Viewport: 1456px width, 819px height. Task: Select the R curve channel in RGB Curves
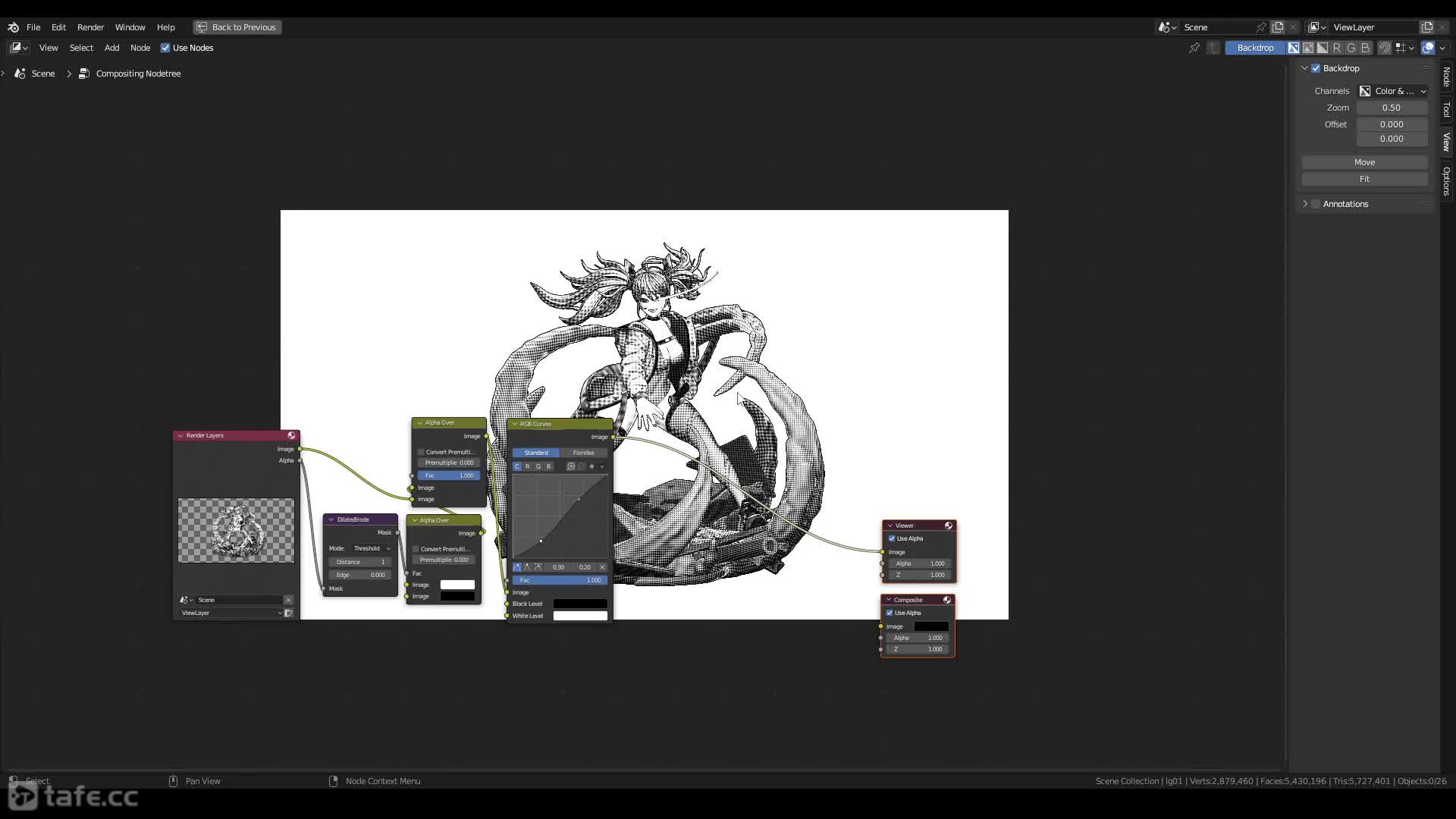click(x=528, y=466)
